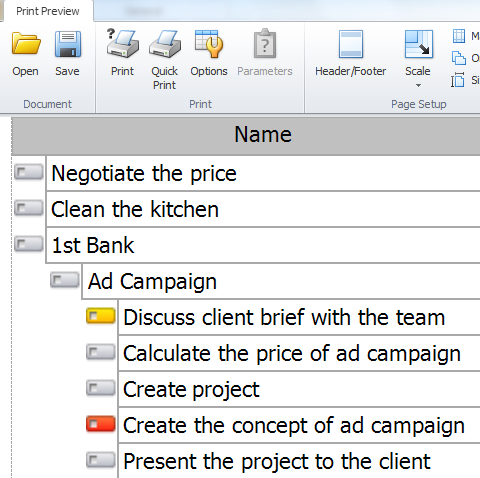The width and height of the screenshot is (480, 478).
Task: Toggle the checkbox beside Negotiate the price
Action: pos(29,173)
